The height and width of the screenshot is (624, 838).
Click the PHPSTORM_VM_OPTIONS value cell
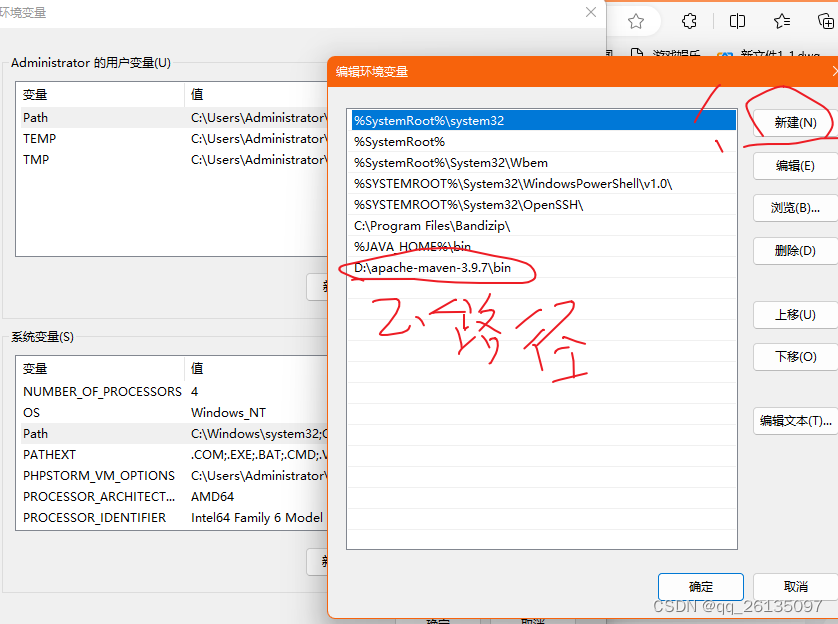(259, 475)
